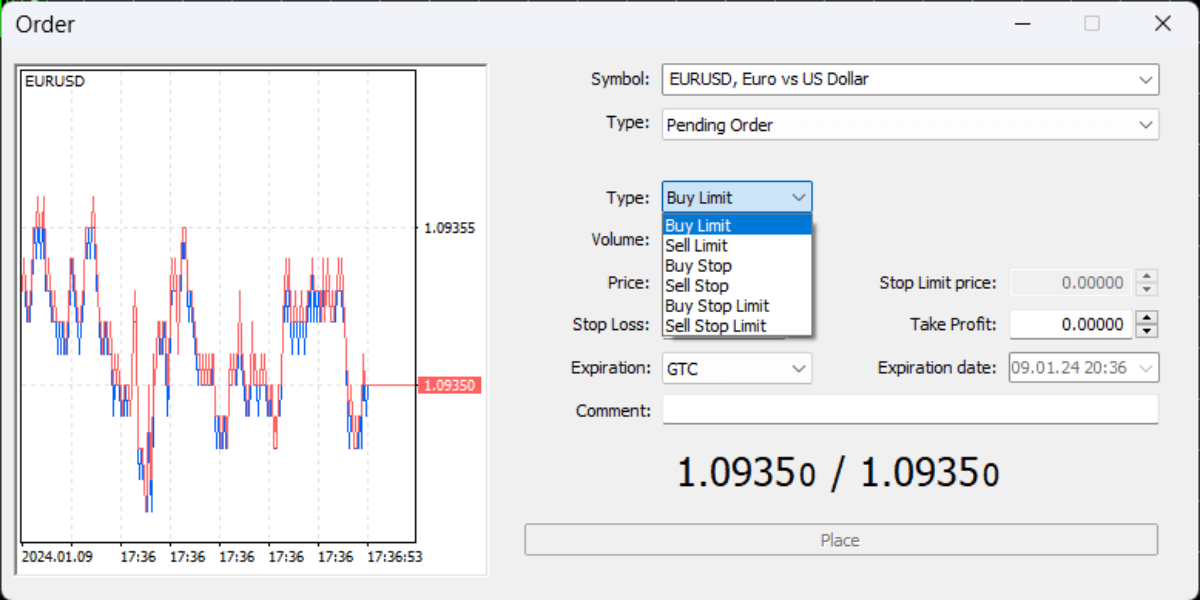Click the large 1.09350 bid price display
Viewport: 1200px width, 600px height.
pos(745,470)
